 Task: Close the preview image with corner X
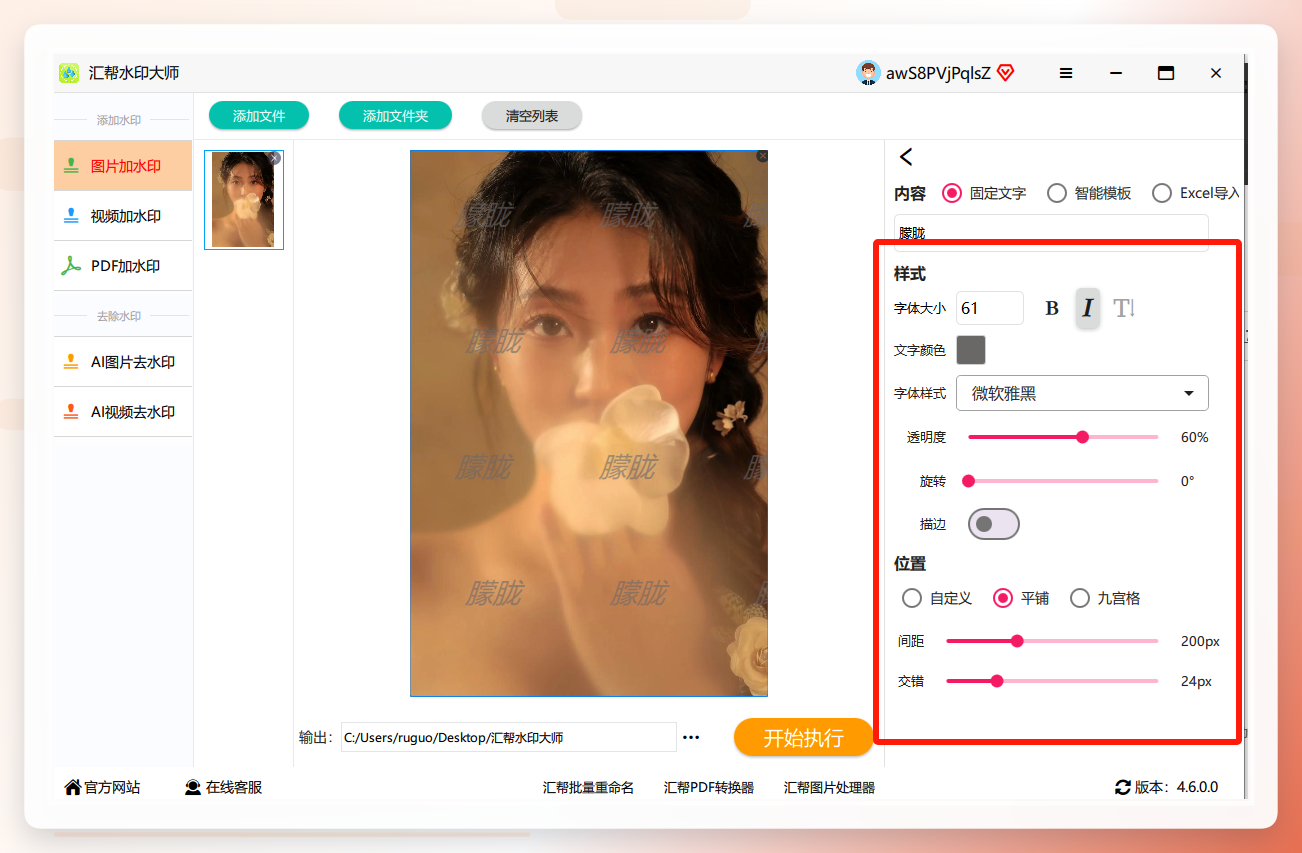pyautogui.click(x=762, y=156)
